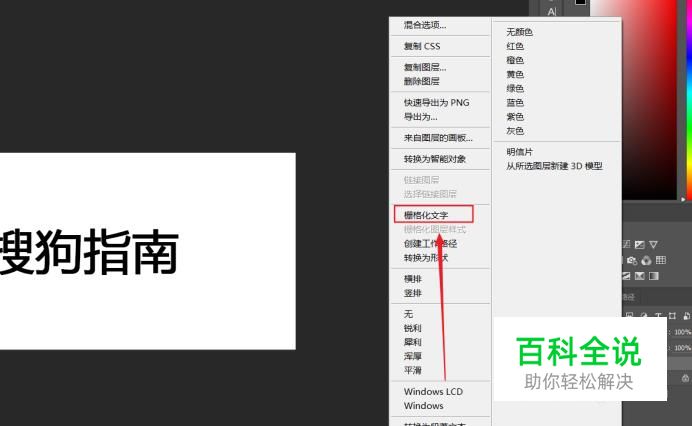Choose the 犀利 anti-aliasing option
This screenshot has width=692, height=426.
(413, 342)
